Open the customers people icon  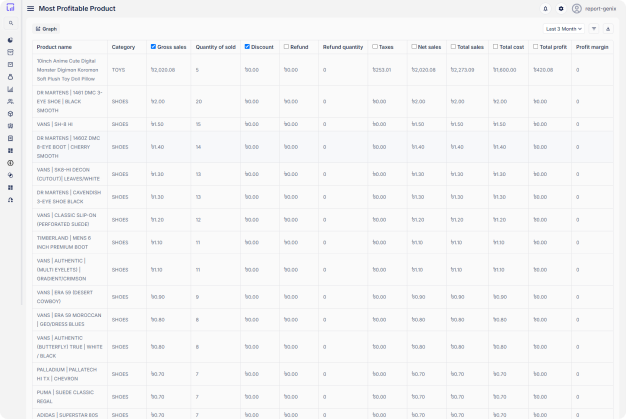[x=10, y=101]
